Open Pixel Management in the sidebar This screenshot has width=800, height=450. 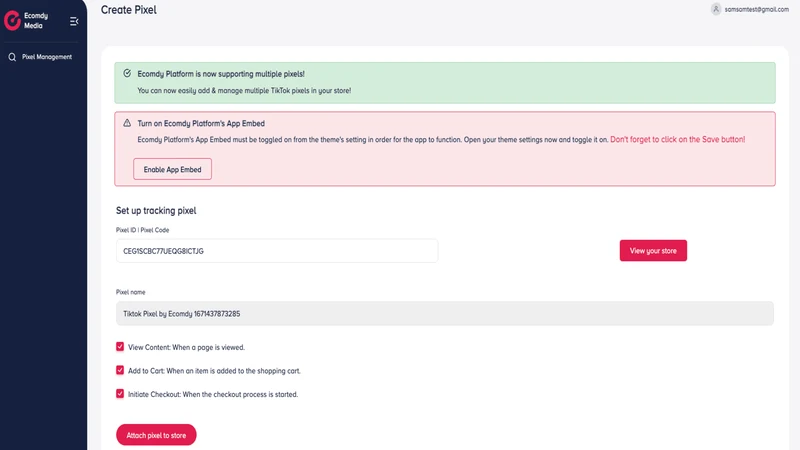point(46,57)
